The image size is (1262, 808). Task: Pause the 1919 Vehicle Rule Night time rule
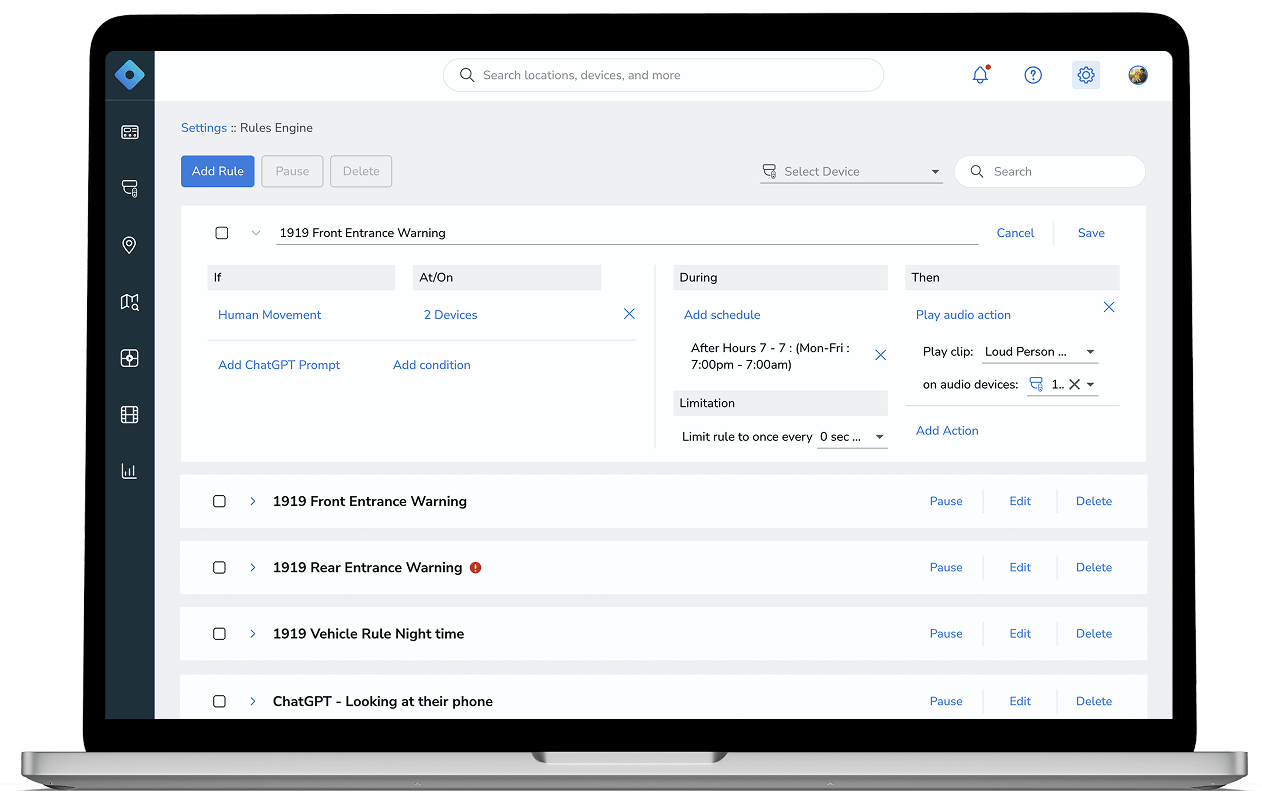pyautogui.click(x=946, y=634)
